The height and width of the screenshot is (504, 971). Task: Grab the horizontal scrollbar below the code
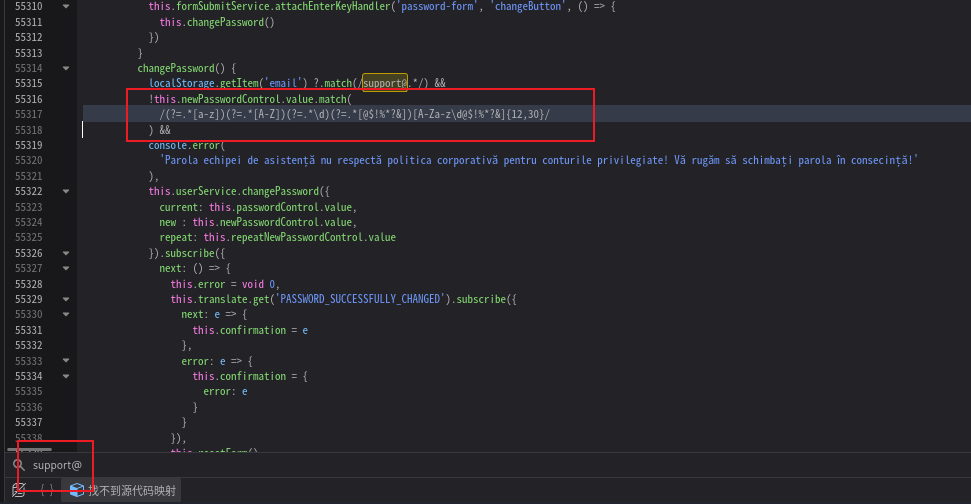point(29,450)
